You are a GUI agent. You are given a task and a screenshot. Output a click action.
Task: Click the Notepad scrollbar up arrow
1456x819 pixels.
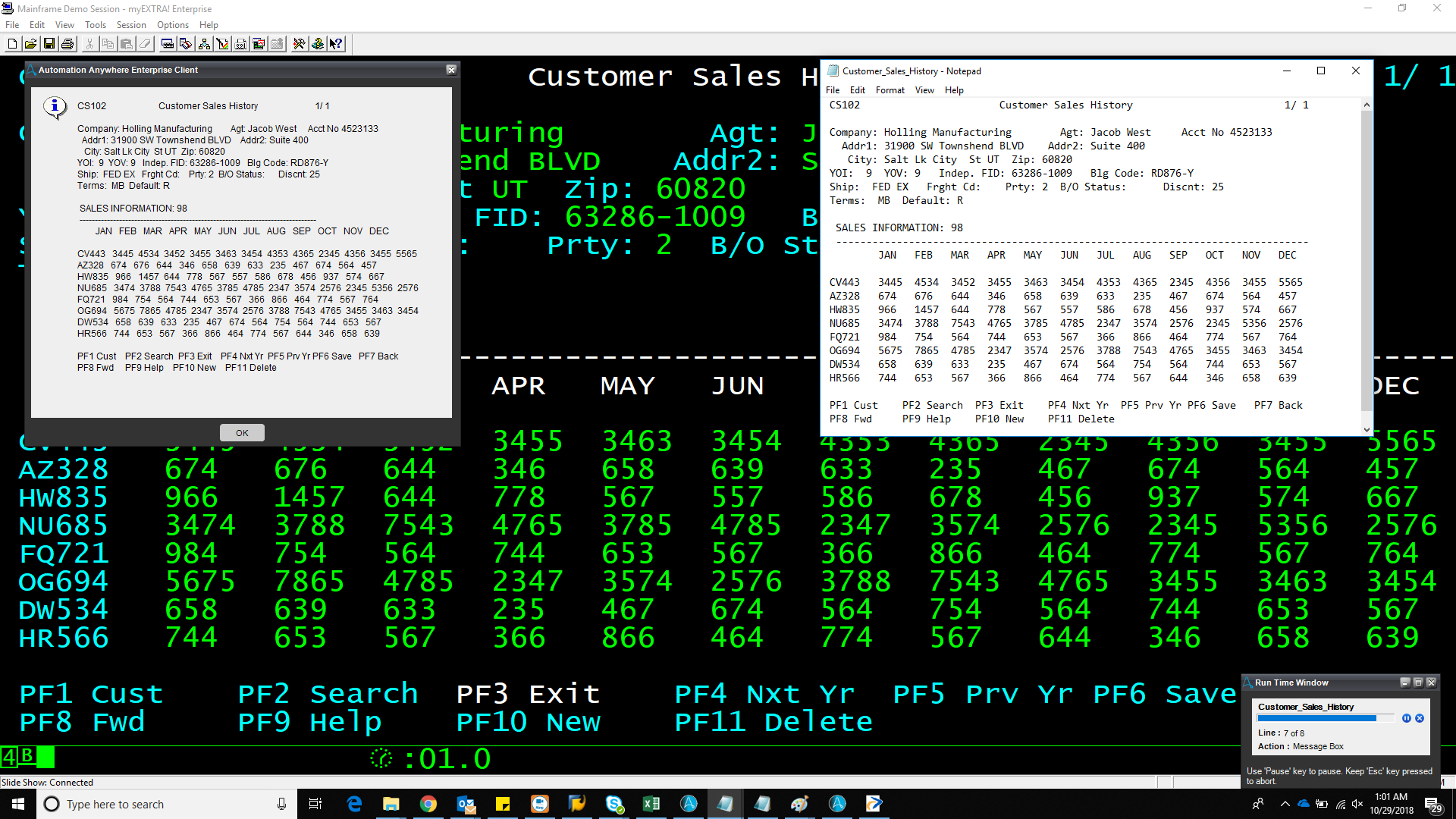click(1367, 105)
